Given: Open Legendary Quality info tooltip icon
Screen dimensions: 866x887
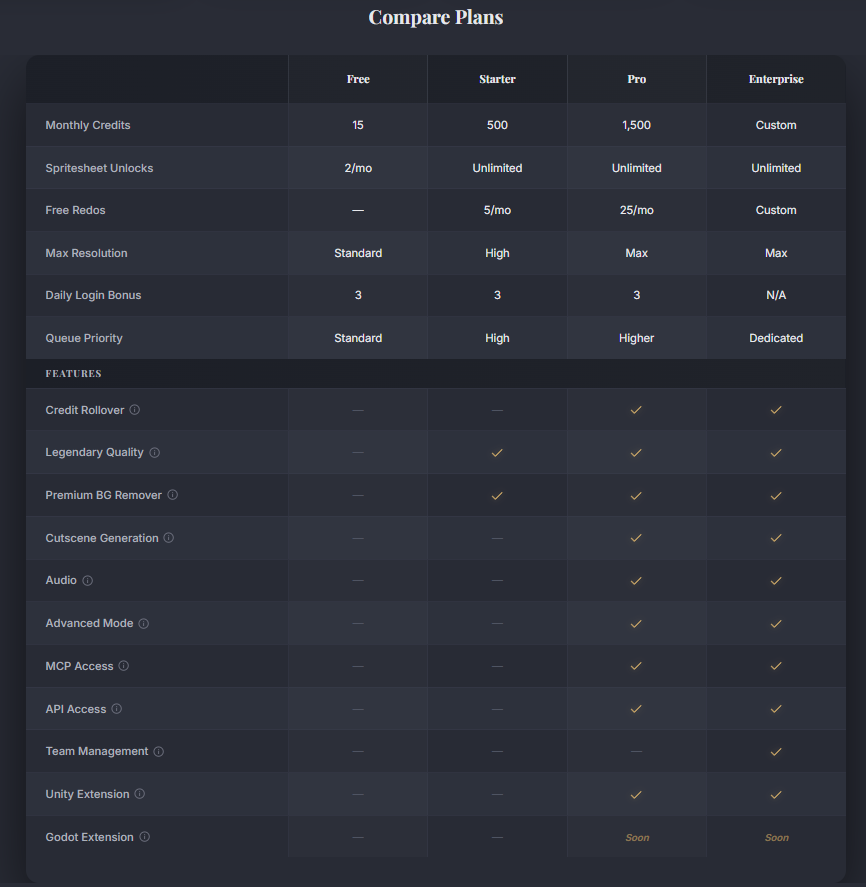Looking at the screenshot, I should (x=154, y=453).
